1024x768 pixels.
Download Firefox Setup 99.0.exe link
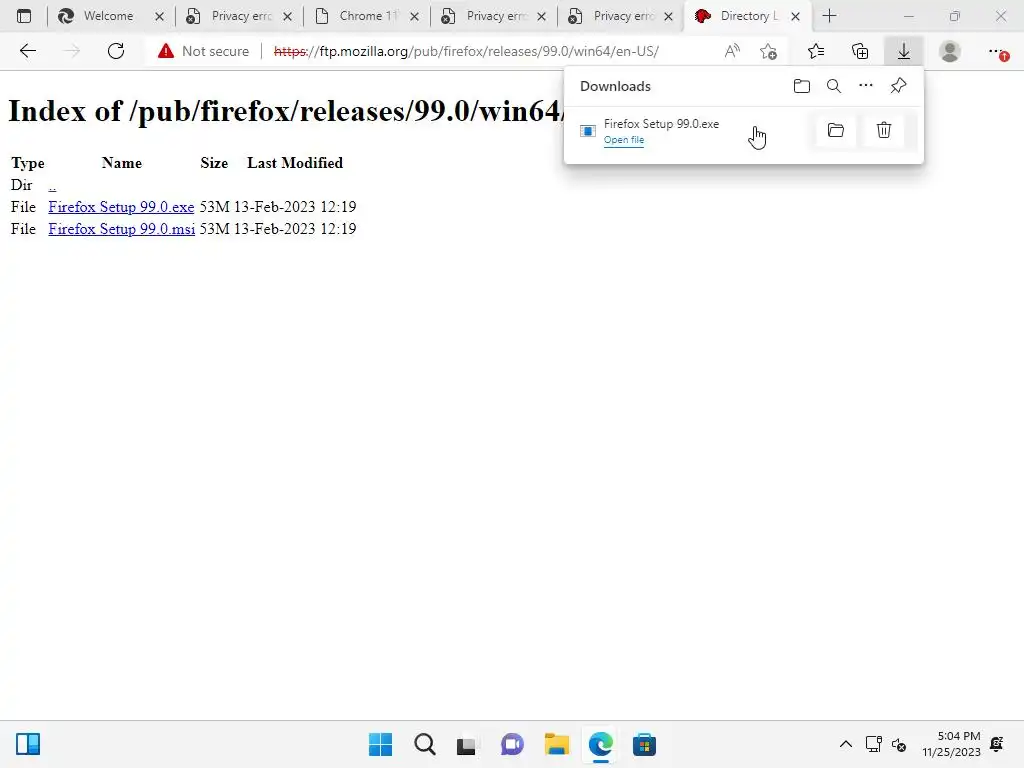click(x=121, y=207)
